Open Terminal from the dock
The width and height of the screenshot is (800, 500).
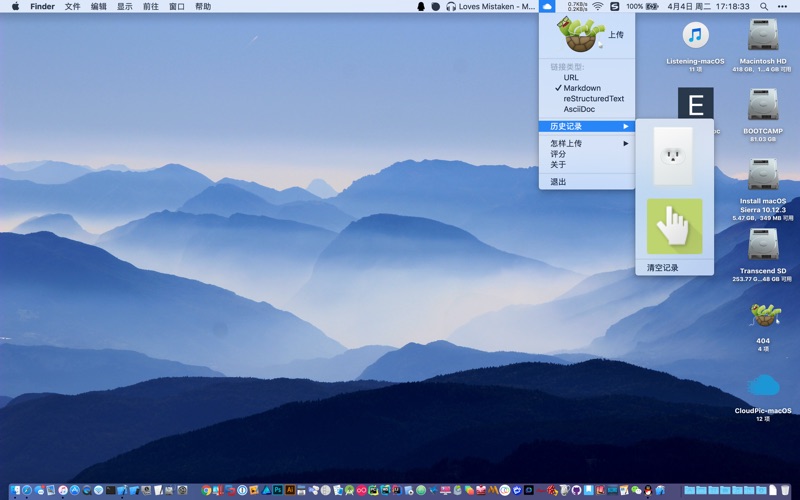click(110, 490)
